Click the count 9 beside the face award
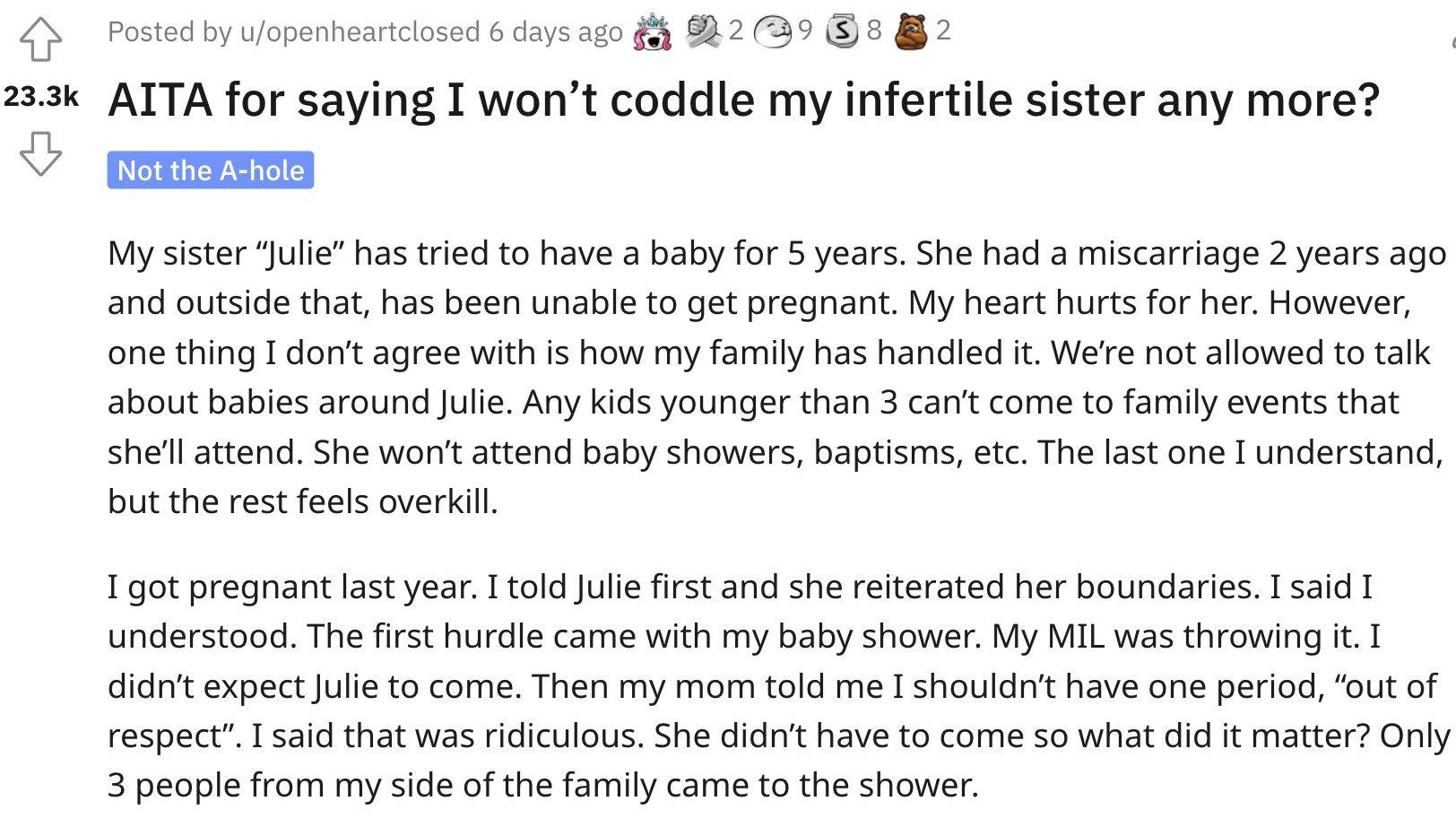 point(805,31)
